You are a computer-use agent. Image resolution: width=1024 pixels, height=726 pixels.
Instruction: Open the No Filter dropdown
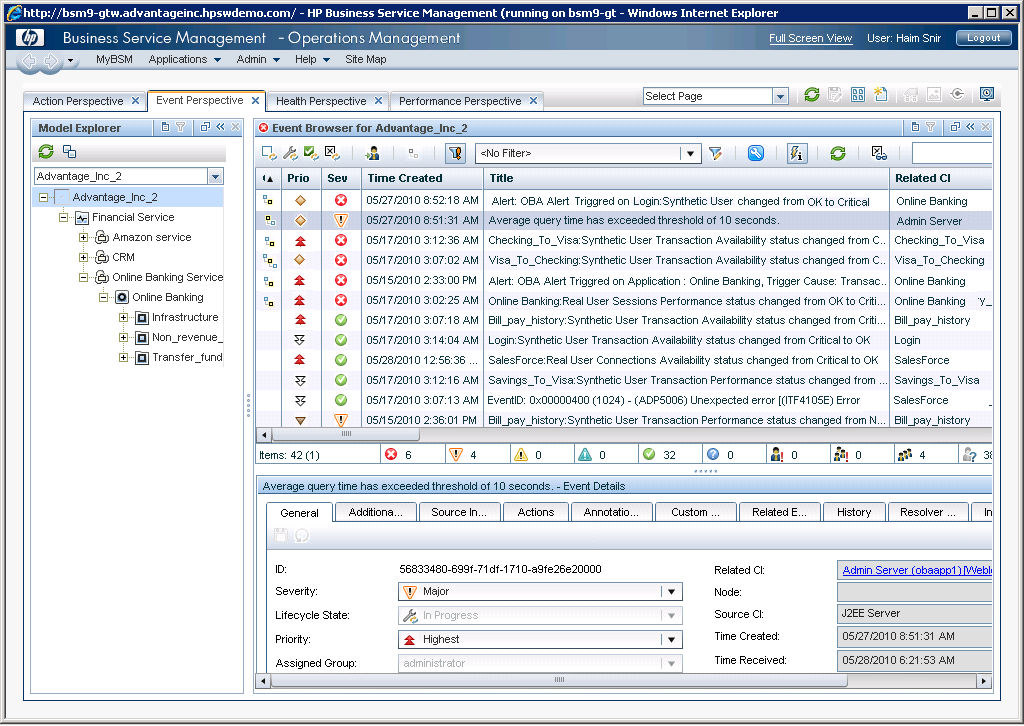coord(690,153)
